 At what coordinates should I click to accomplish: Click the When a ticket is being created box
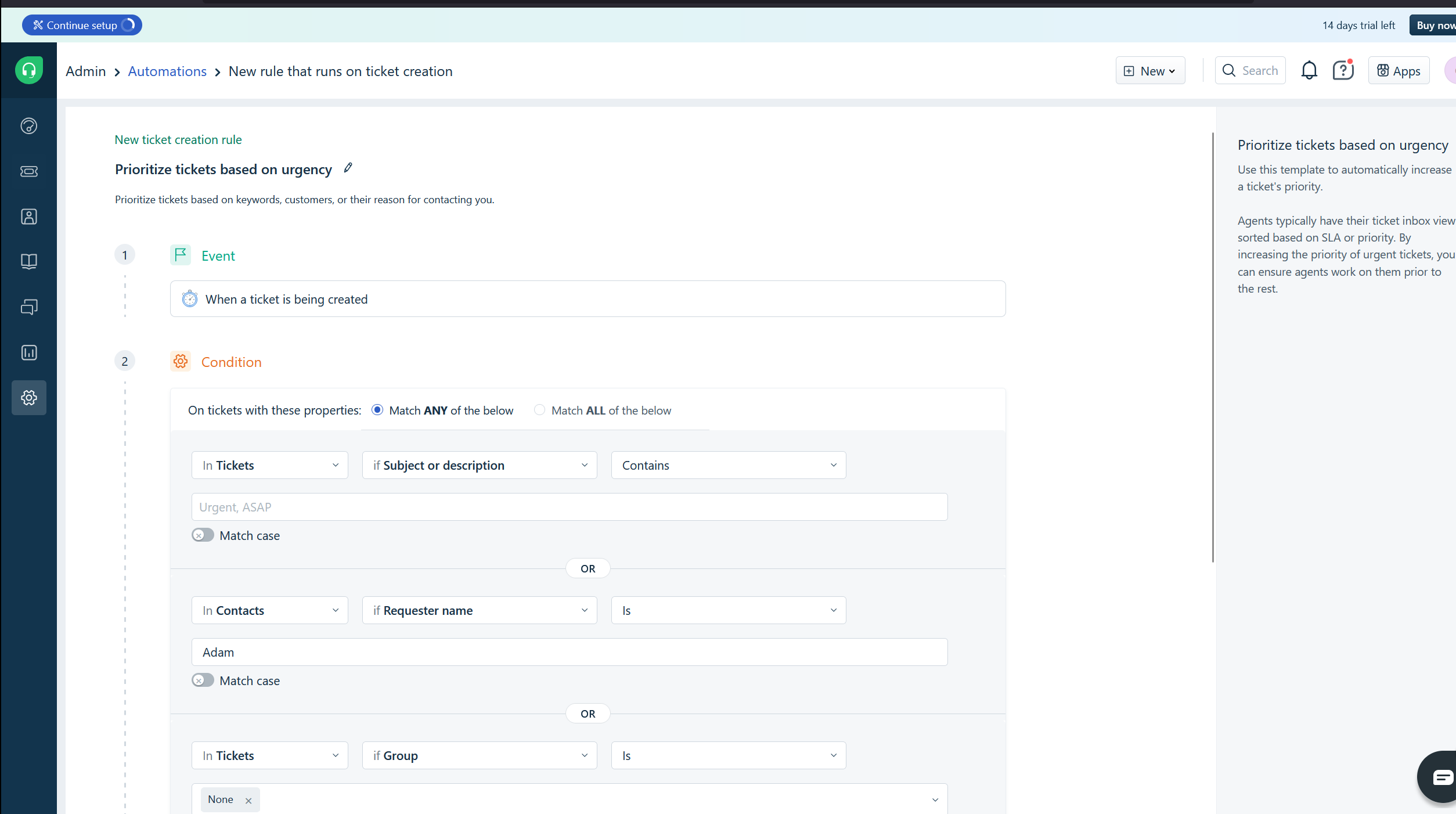588,299
